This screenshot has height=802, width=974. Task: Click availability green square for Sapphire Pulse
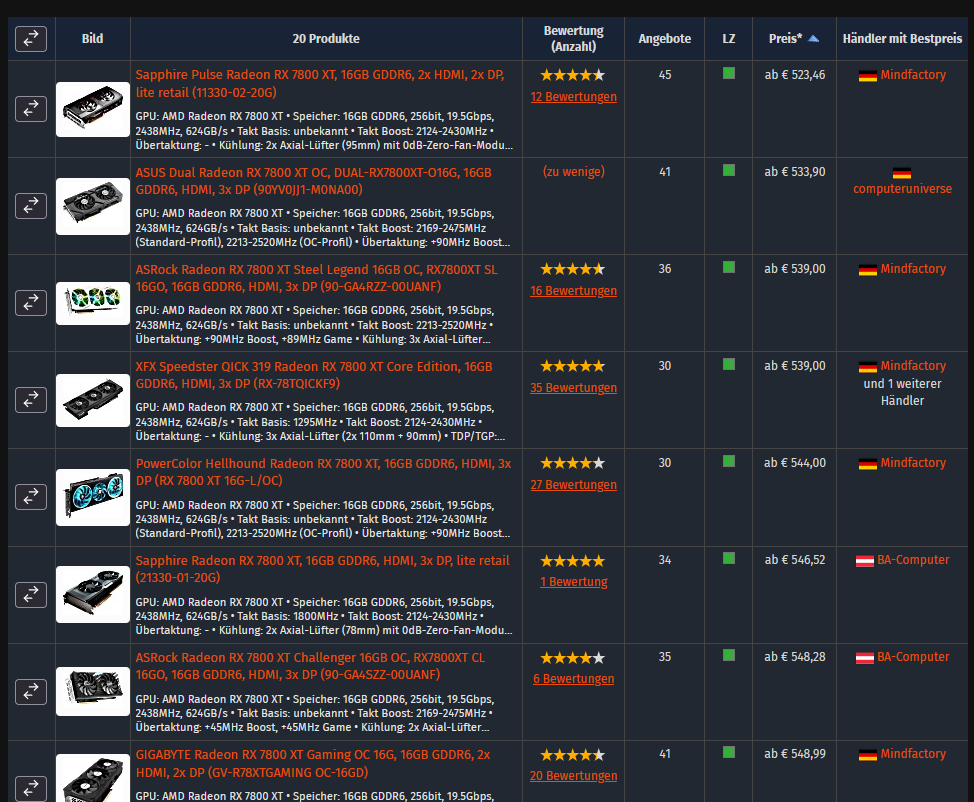point(729,73)
